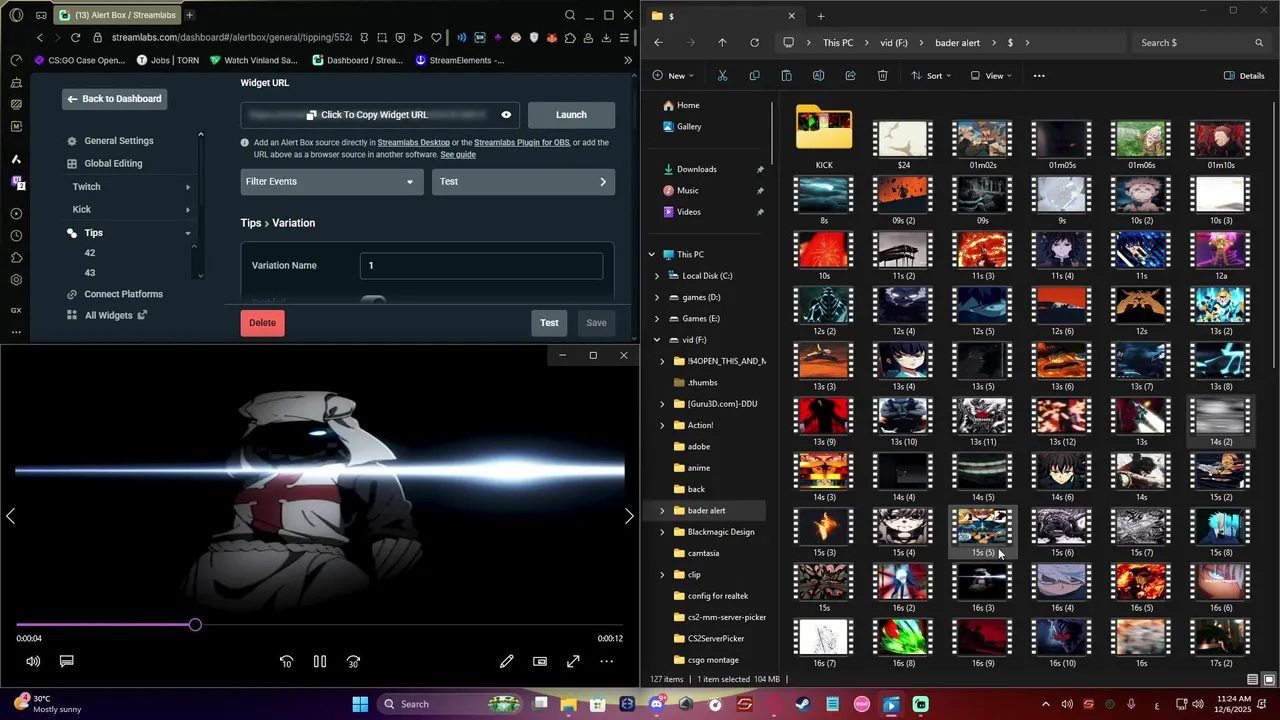Open the See guide link
The width and height of the screenshot is (1280, 720).
click(x=458, y=155)
